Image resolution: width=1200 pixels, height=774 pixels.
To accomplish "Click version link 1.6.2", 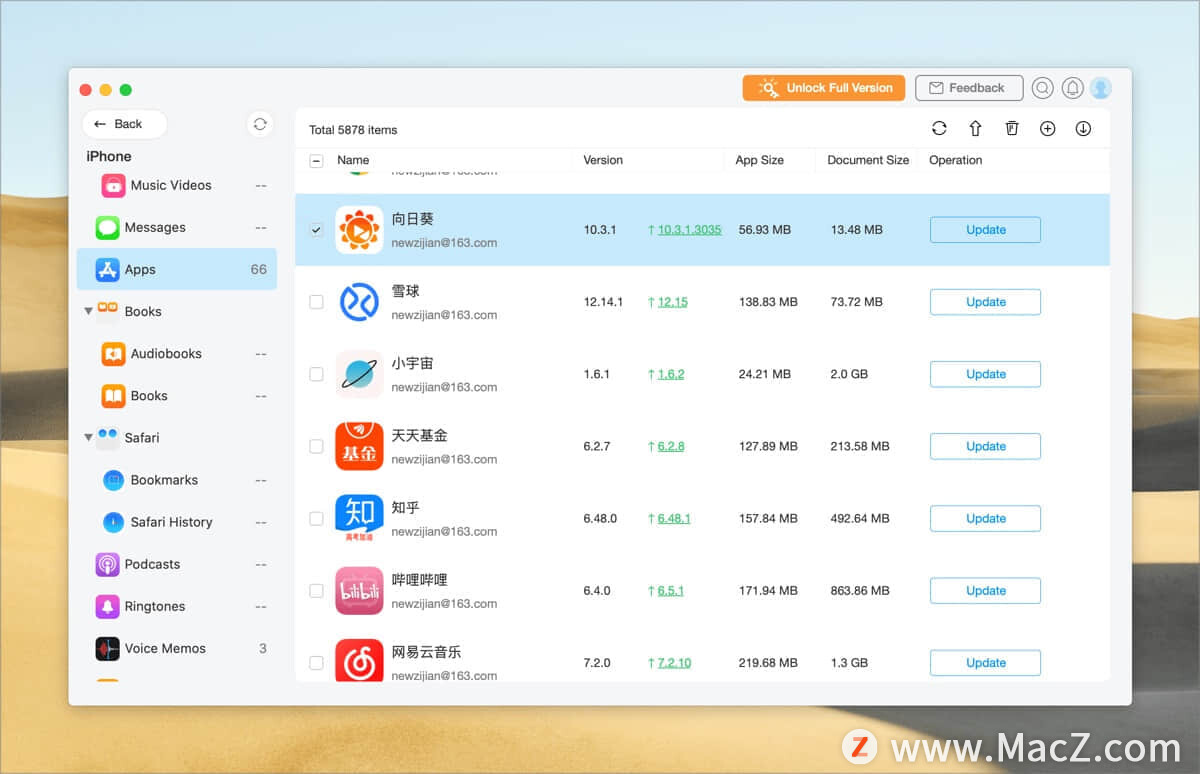I will [x=671, y=374].
